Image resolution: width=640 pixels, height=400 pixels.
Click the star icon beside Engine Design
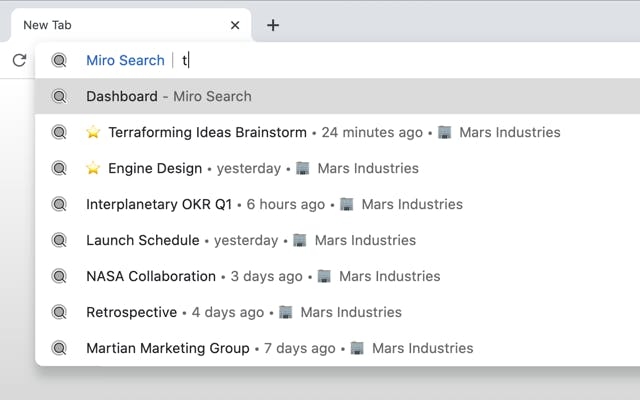tap(93, 168)
